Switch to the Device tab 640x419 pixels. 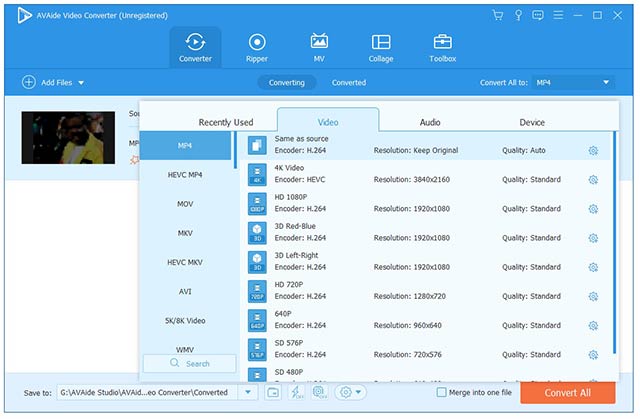click(x=532, y=122)
